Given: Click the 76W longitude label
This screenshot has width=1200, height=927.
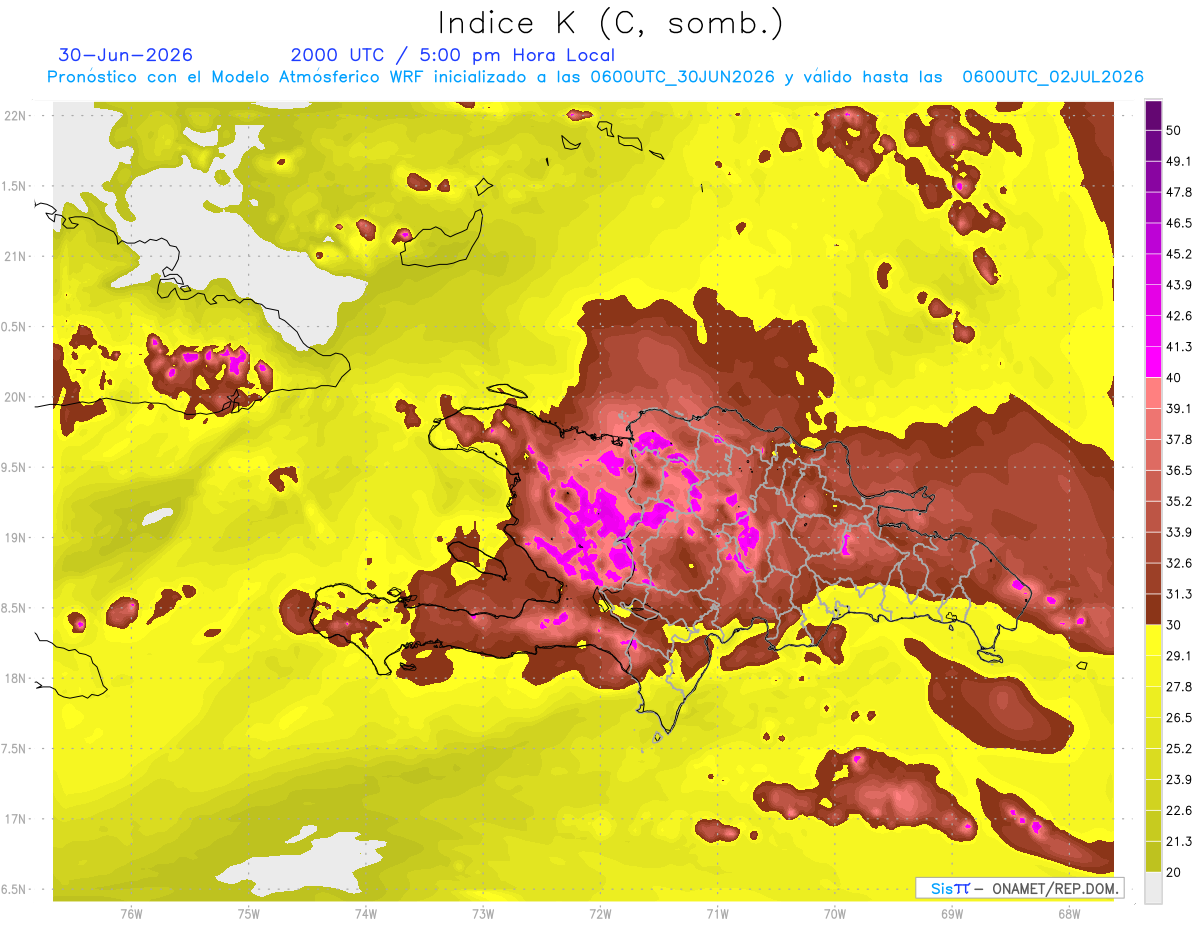Looking at the screenshot, I should (x=131, y=914).
